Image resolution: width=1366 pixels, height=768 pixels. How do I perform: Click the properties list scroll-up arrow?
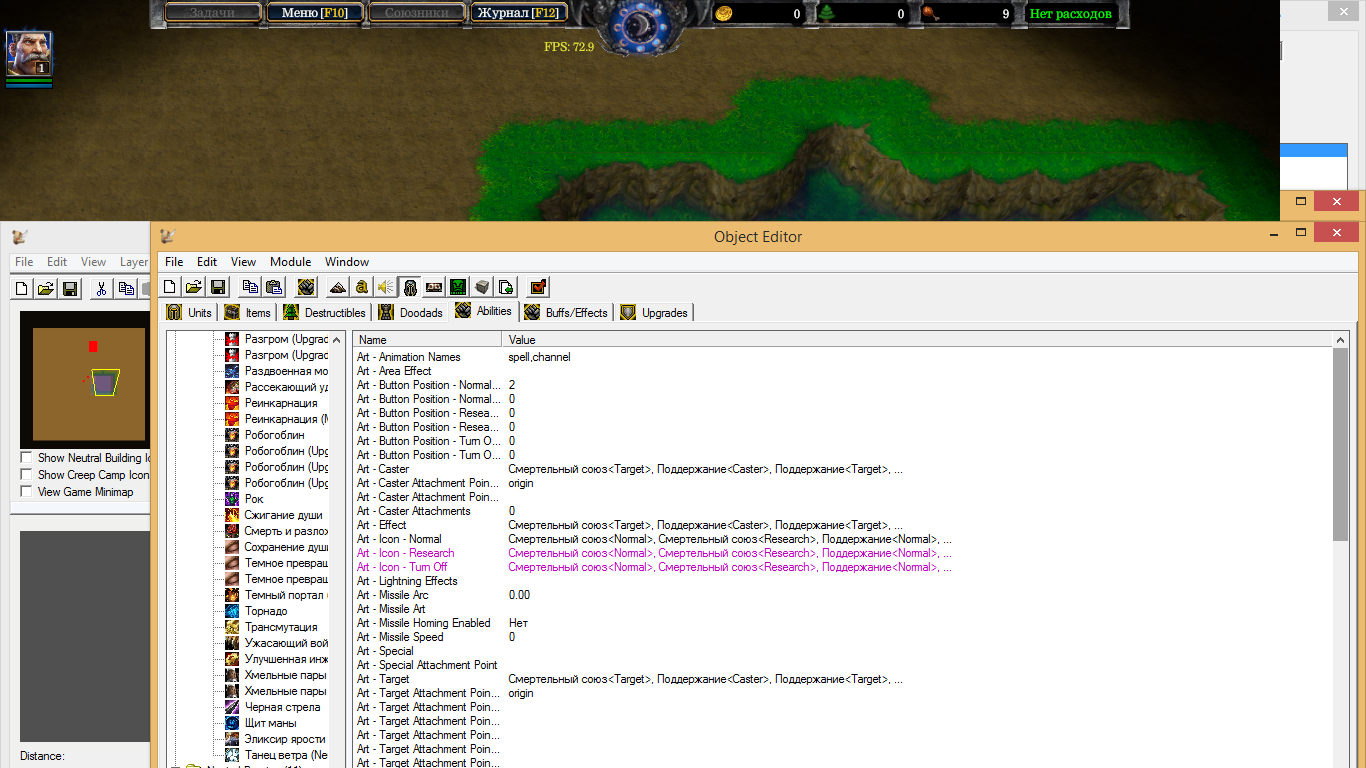tap(1341, 340)
